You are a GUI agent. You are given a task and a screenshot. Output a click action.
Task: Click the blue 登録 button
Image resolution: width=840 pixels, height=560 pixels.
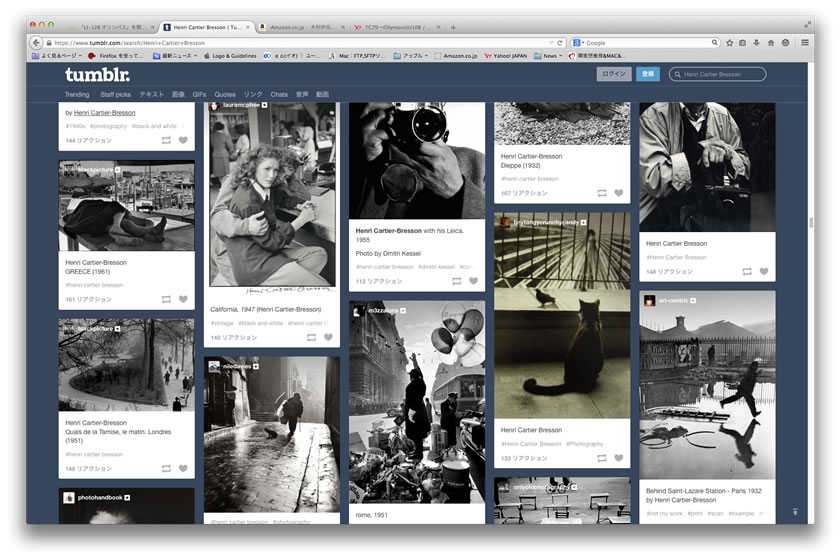tap(648, 74)
